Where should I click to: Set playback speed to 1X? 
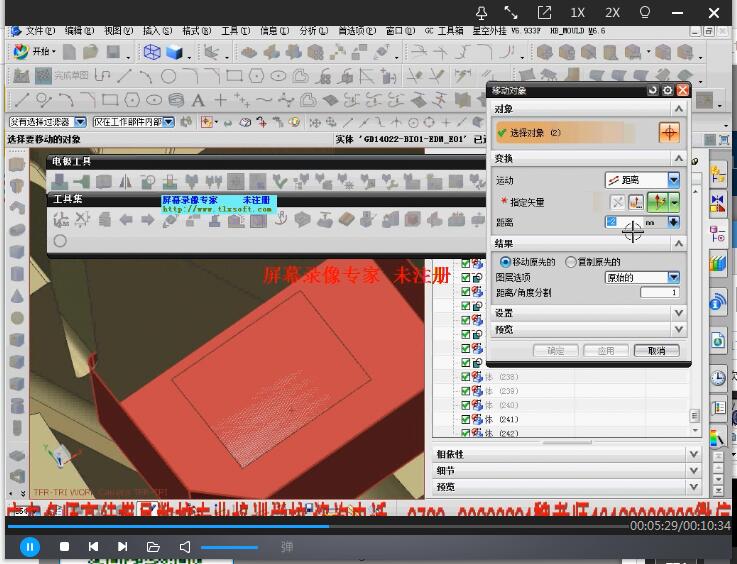point(577,13)
